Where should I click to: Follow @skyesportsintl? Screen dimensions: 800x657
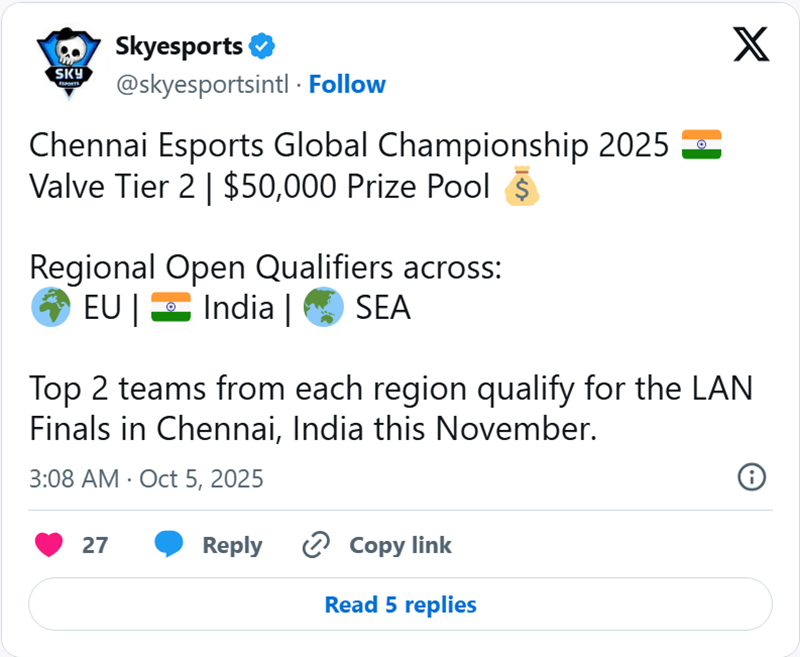[x=347, y=84]
